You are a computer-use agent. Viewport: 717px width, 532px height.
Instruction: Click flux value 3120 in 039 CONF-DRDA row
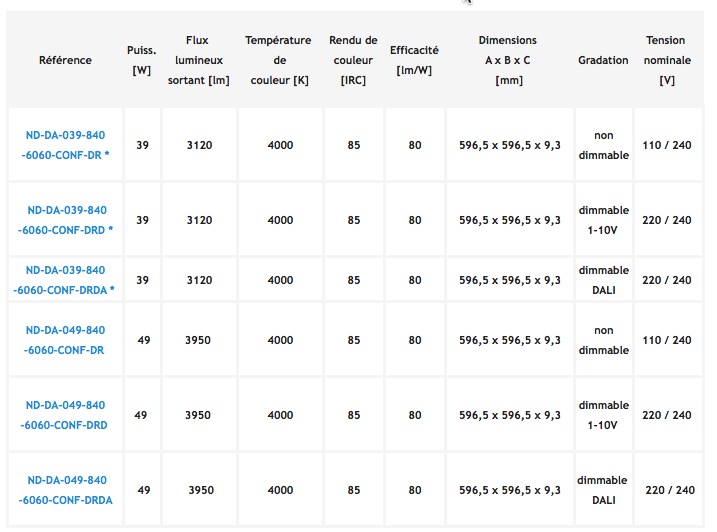[199, 280]
